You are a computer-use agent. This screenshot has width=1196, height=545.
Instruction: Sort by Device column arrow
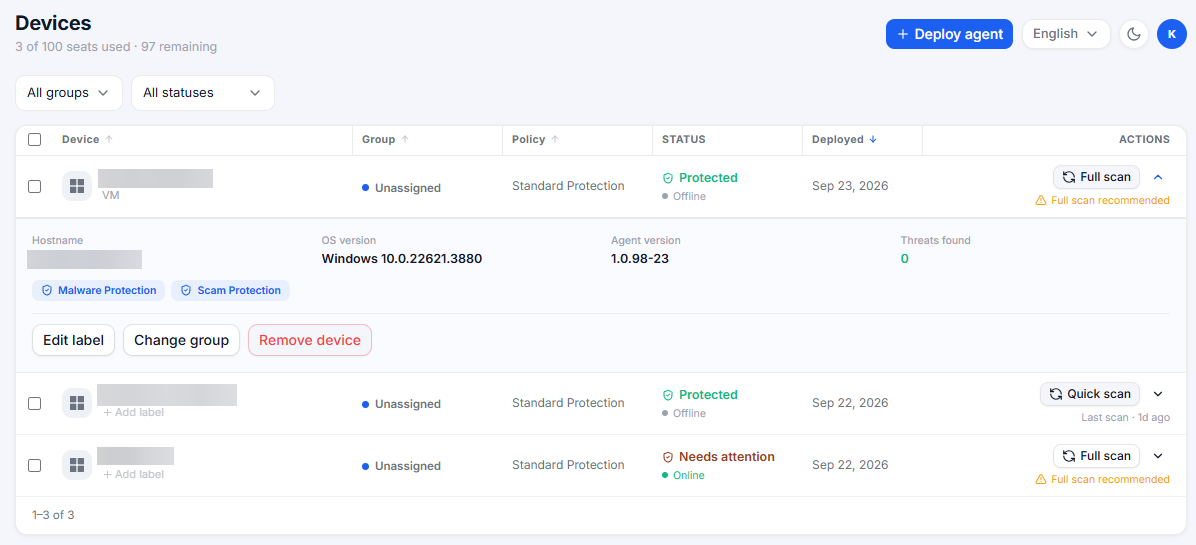tap(108, 139)
